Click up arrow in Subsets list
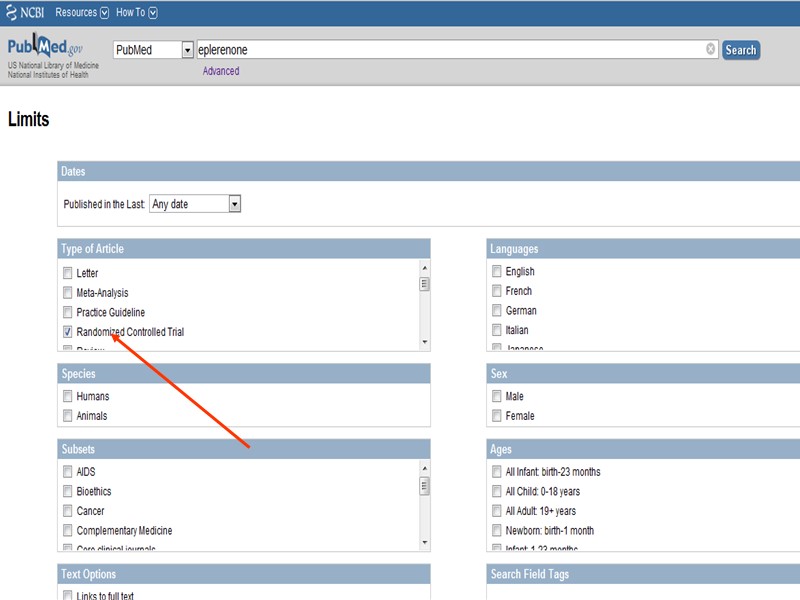 [424, 468]
